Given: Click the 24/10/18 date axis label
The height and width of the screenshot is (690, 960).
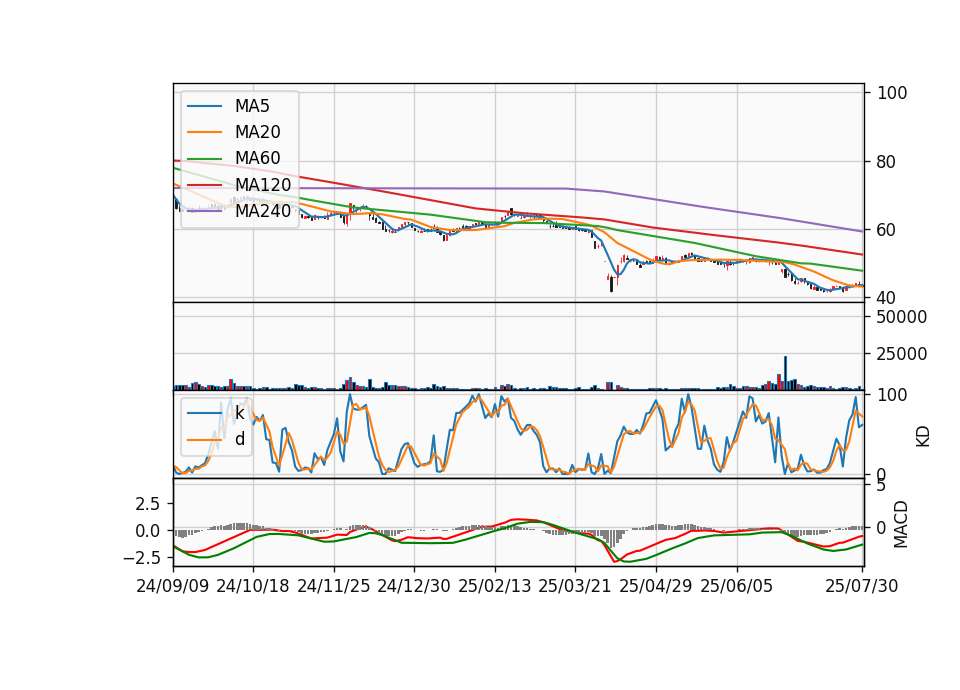Looking at the screenshot, I should [x=253, y=586].
